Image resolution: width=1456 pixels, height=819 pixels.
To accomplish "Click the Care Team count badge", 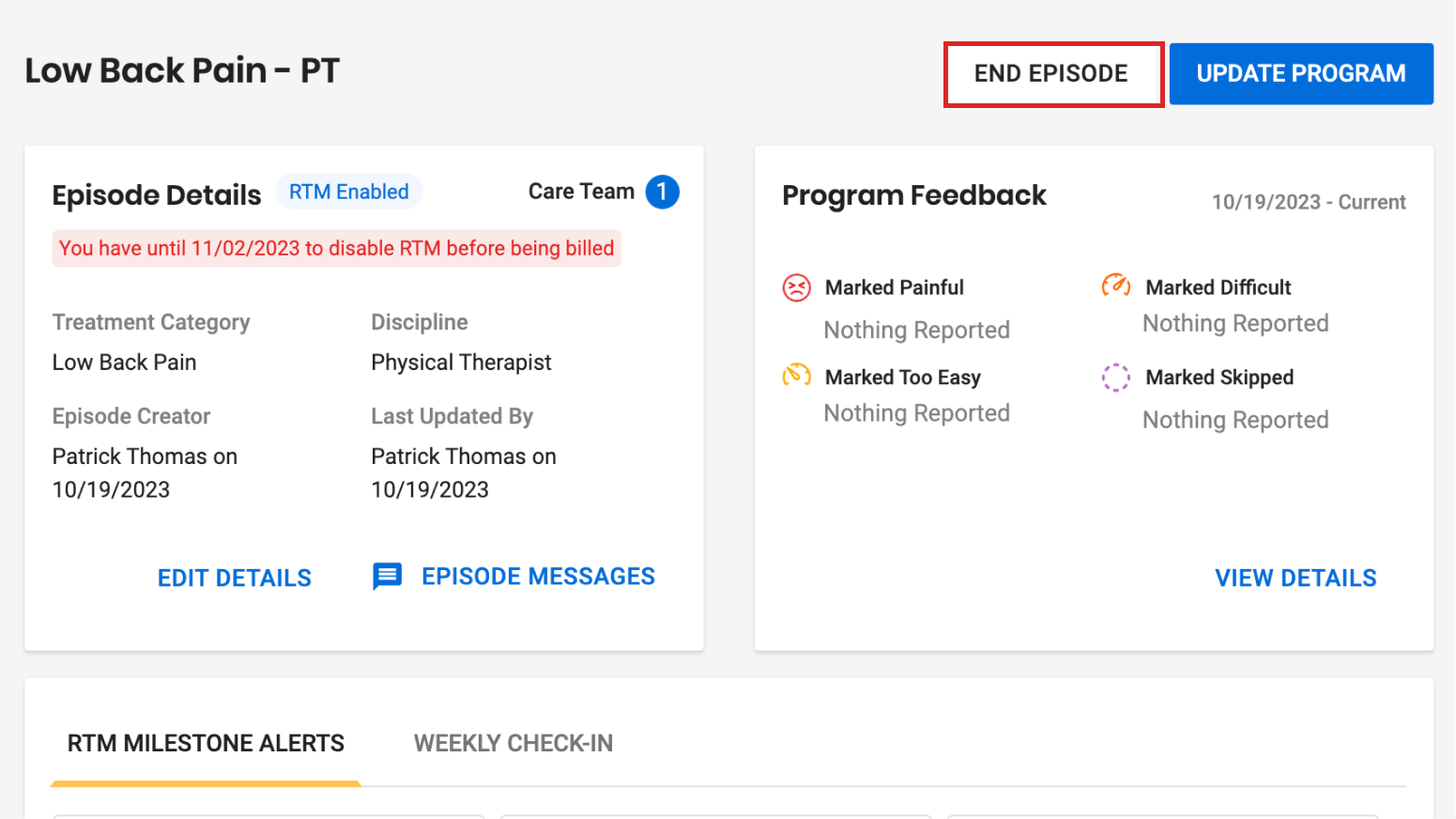I will click(x=662, y=192).
